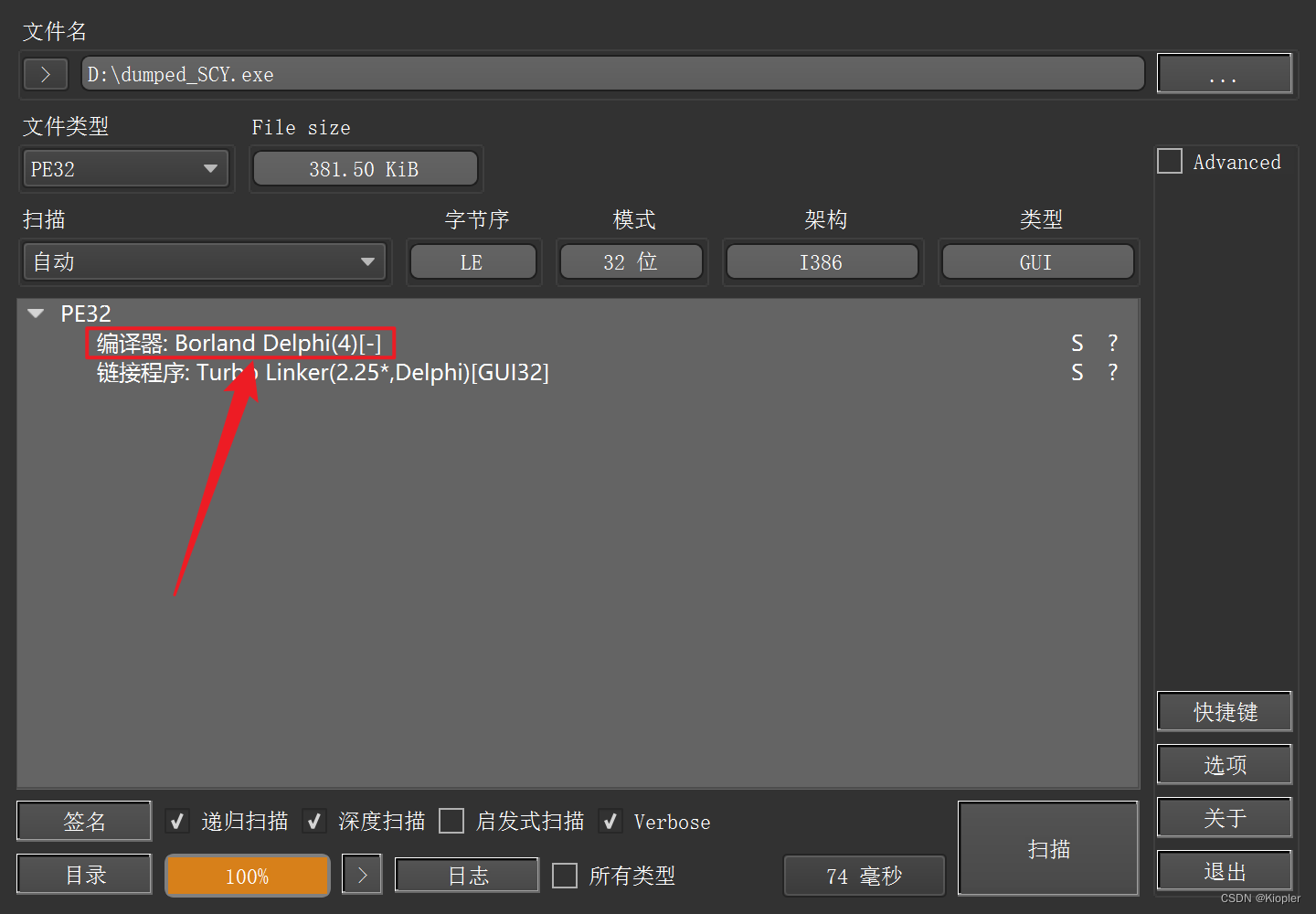Click the file name path field
Image resolution: width=1316 pixels, height=914 pixels.
point(612,74)
